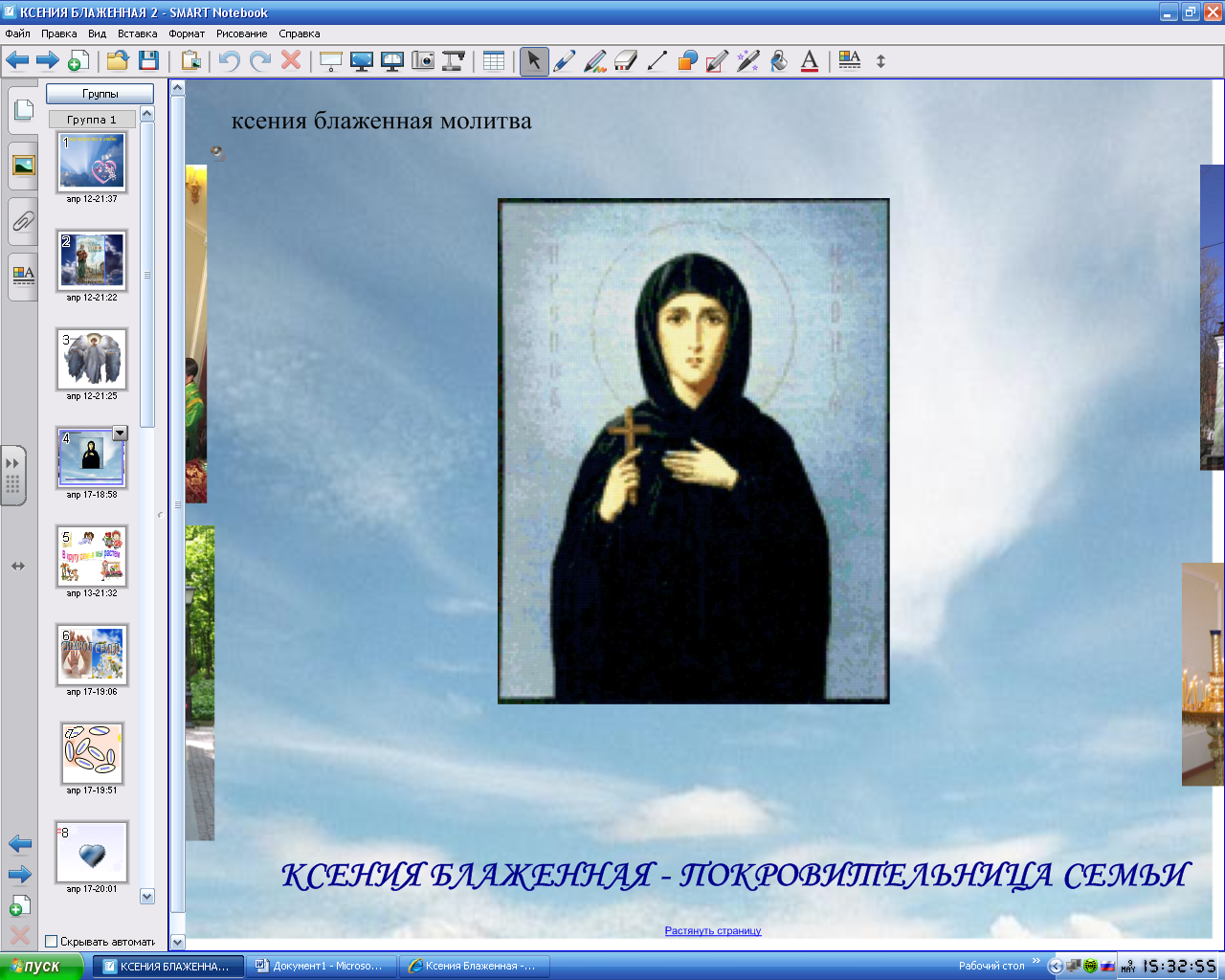Viewport: 1225px width, 980px height.
Task: Move toolbar to bottom with arrows icon
Action: click(x=880, y=61)
